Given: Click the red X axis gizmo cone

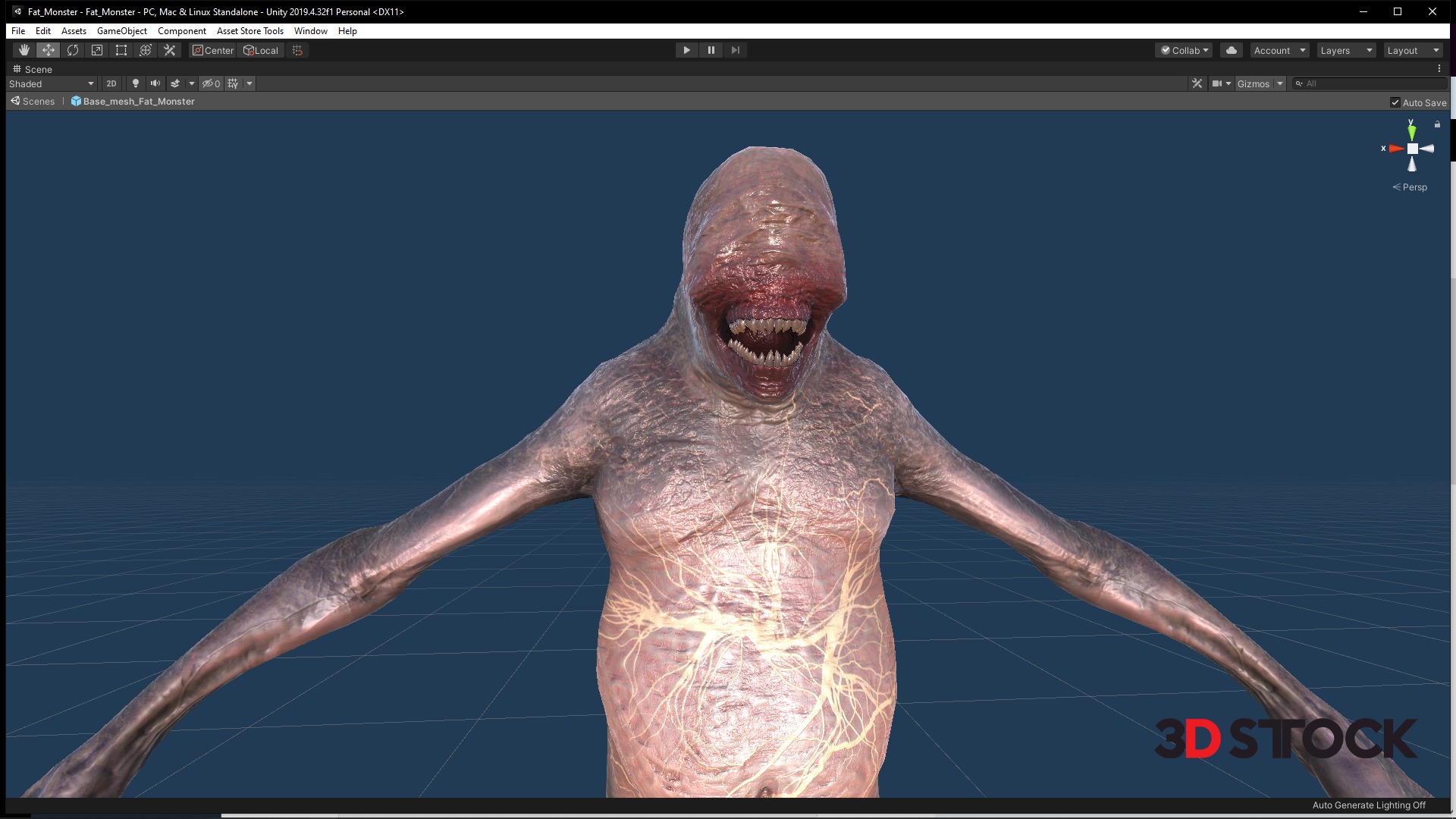Looking at the screenshot, I should 1396,149.
